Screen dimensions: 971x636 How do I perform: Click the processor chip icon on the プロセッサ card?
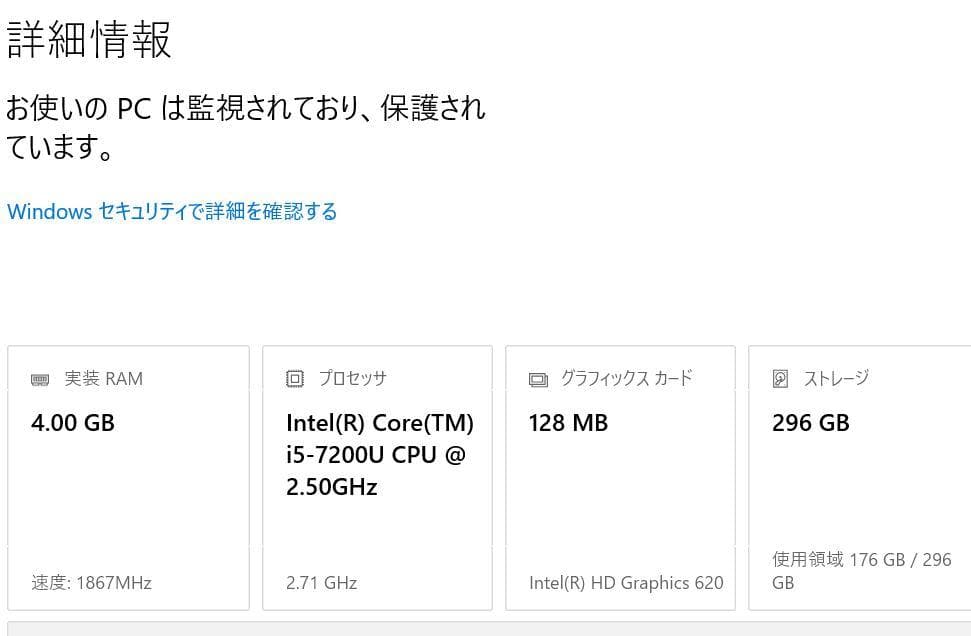[x=295, y=379]
